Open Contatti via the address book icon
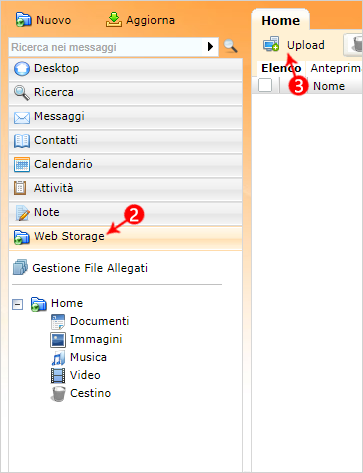Screen dimensions: 363x473 [22, 141]
